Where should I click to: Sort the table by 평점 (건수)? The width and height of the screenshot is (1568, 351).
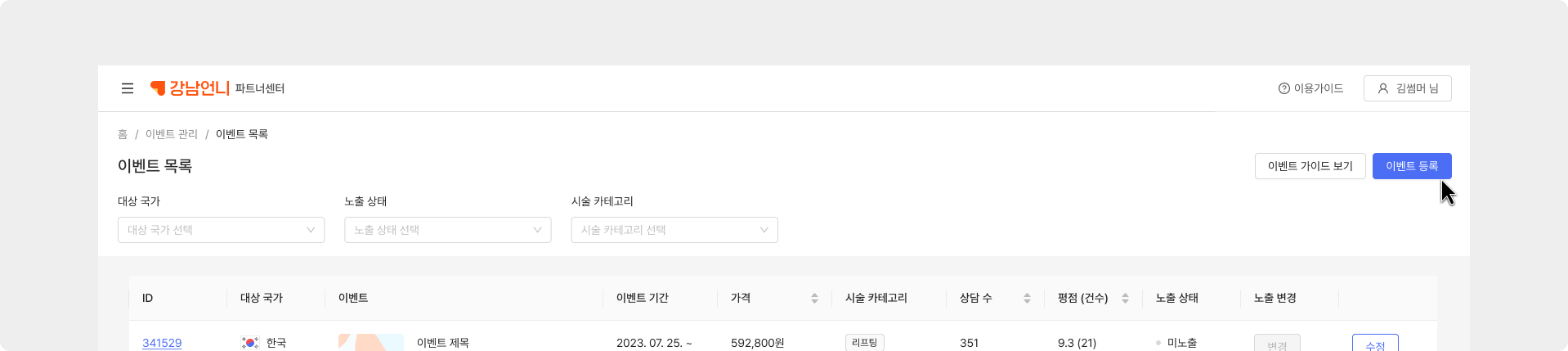click(1125, 299)
